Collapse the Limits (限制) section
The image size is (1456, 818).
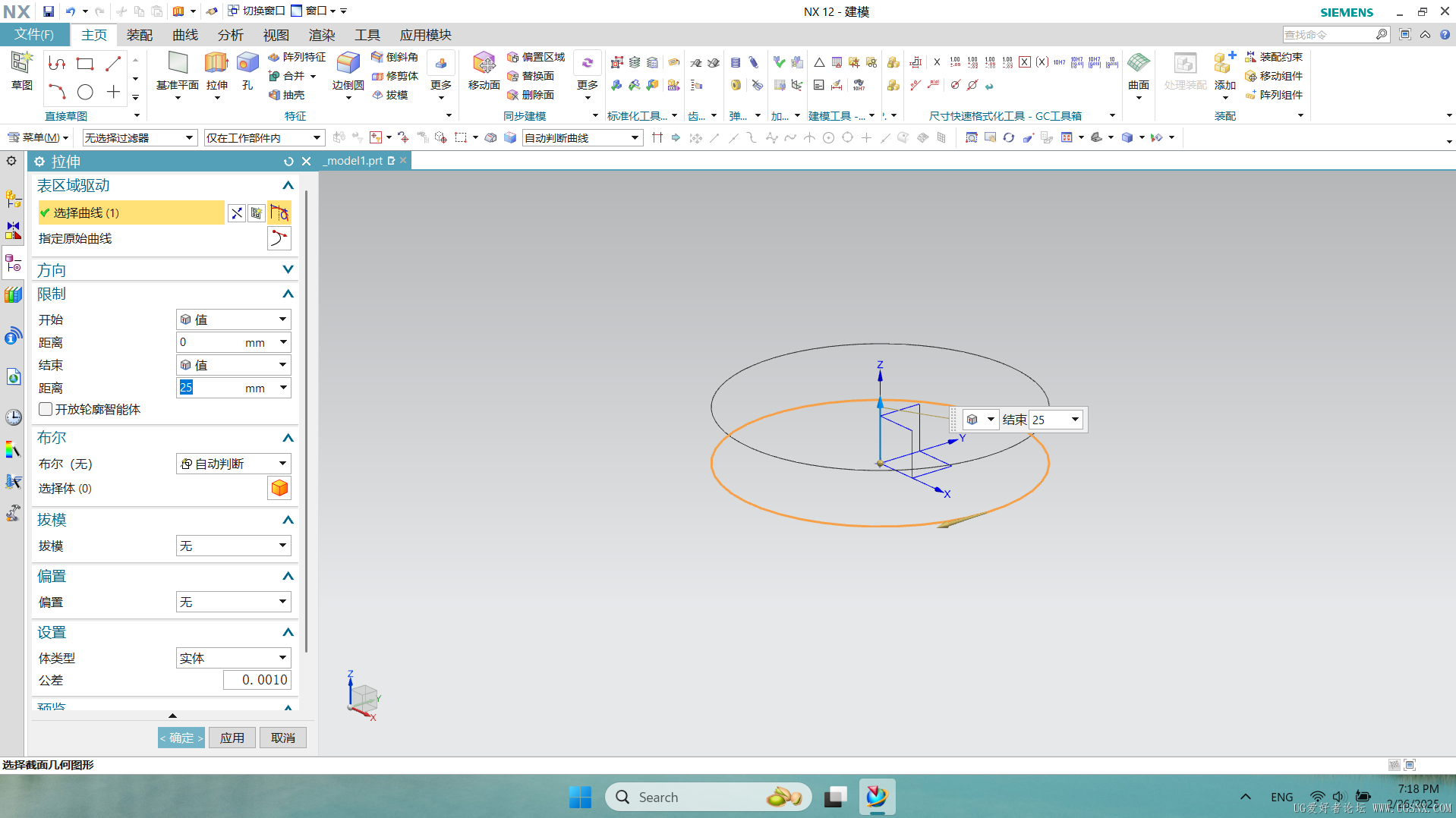click(288, 294)
